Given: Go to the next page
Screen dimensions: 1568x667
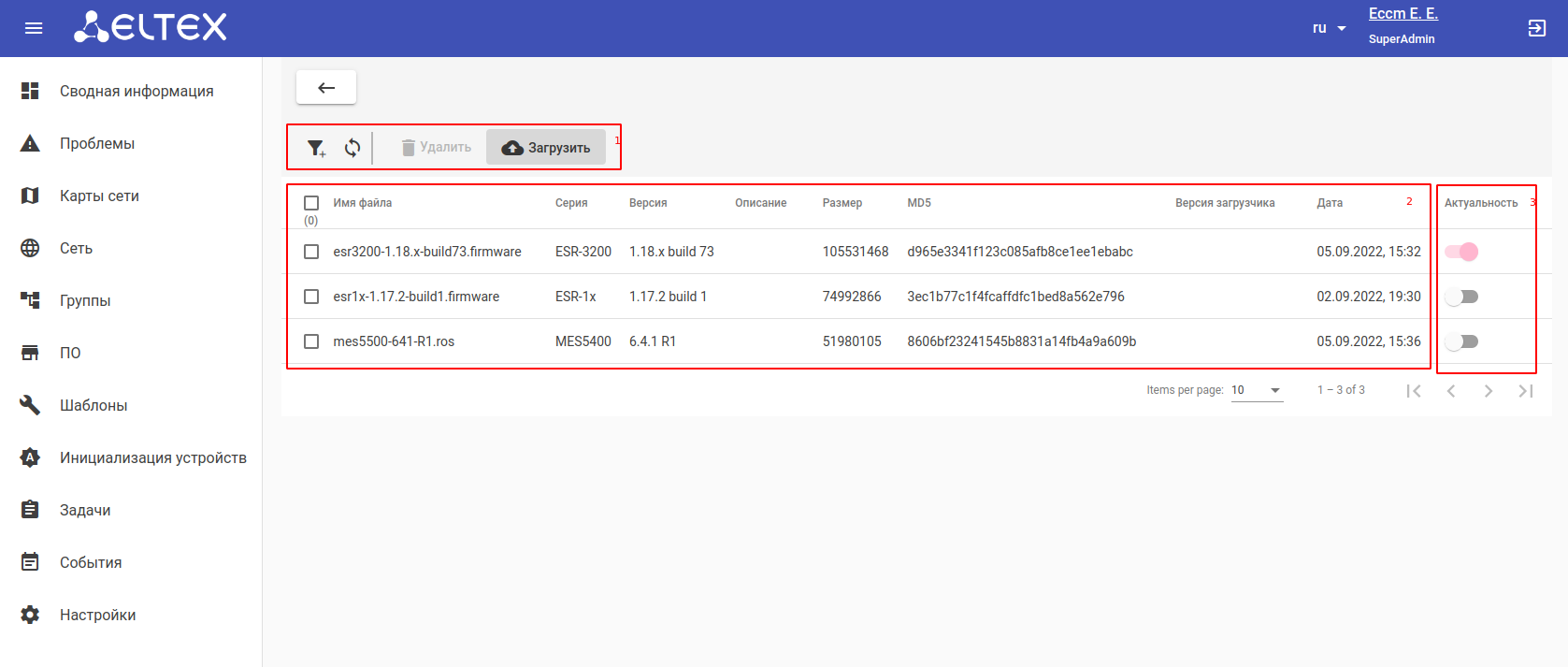Looking at the screenshot, I should click(x=1489, y=391).
